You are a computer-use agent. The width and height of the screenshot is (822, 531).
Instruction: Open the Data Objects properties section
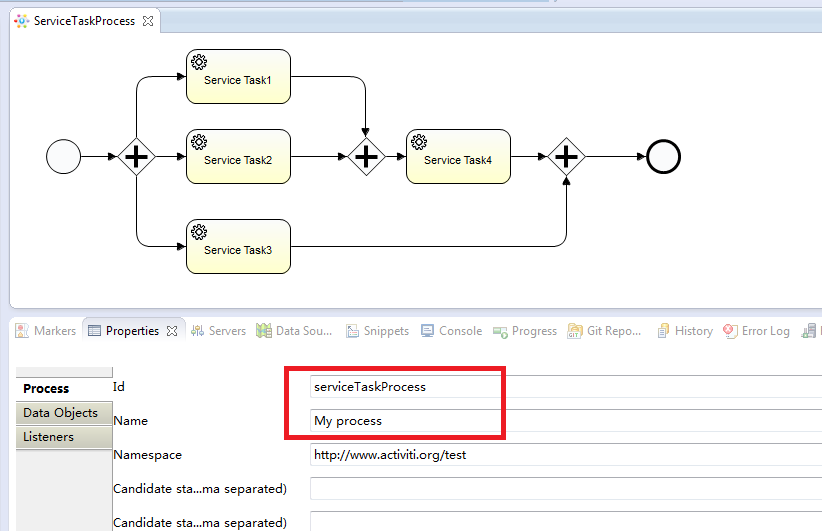64,413
